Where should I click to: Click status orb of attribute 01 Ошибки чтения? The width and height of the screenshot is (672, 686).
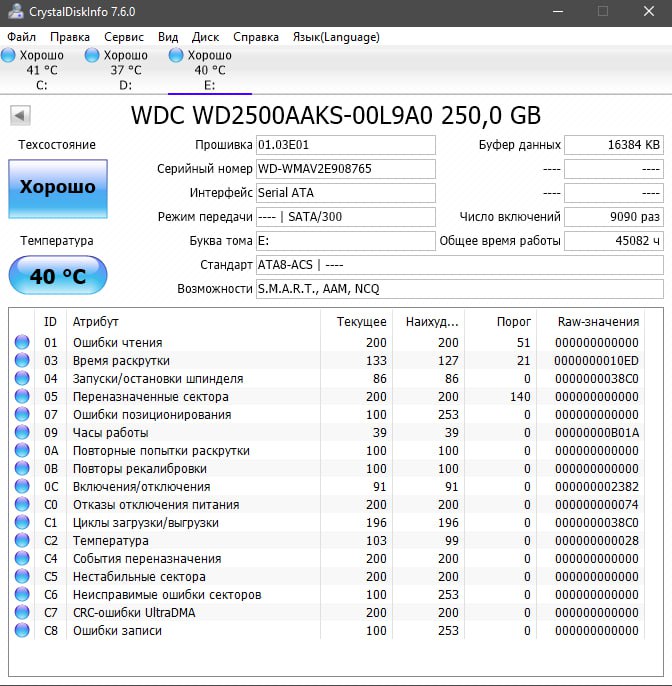22,342
